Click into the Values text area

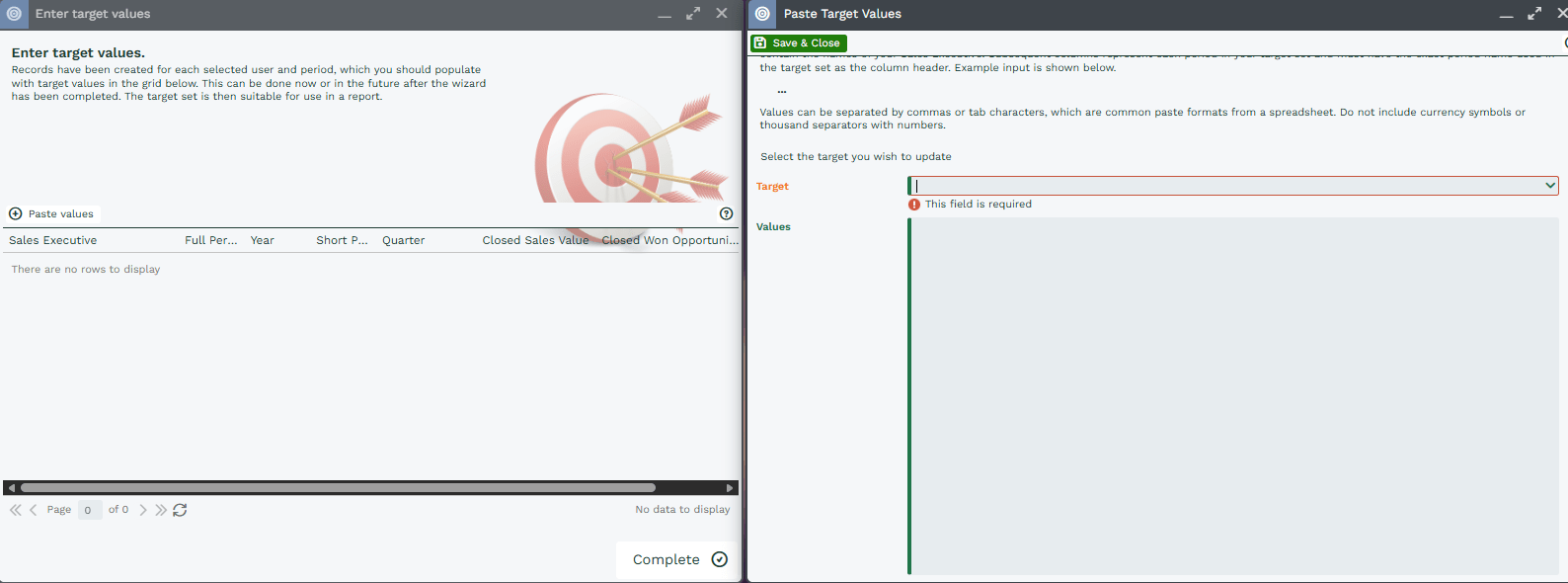[1232, 395]
